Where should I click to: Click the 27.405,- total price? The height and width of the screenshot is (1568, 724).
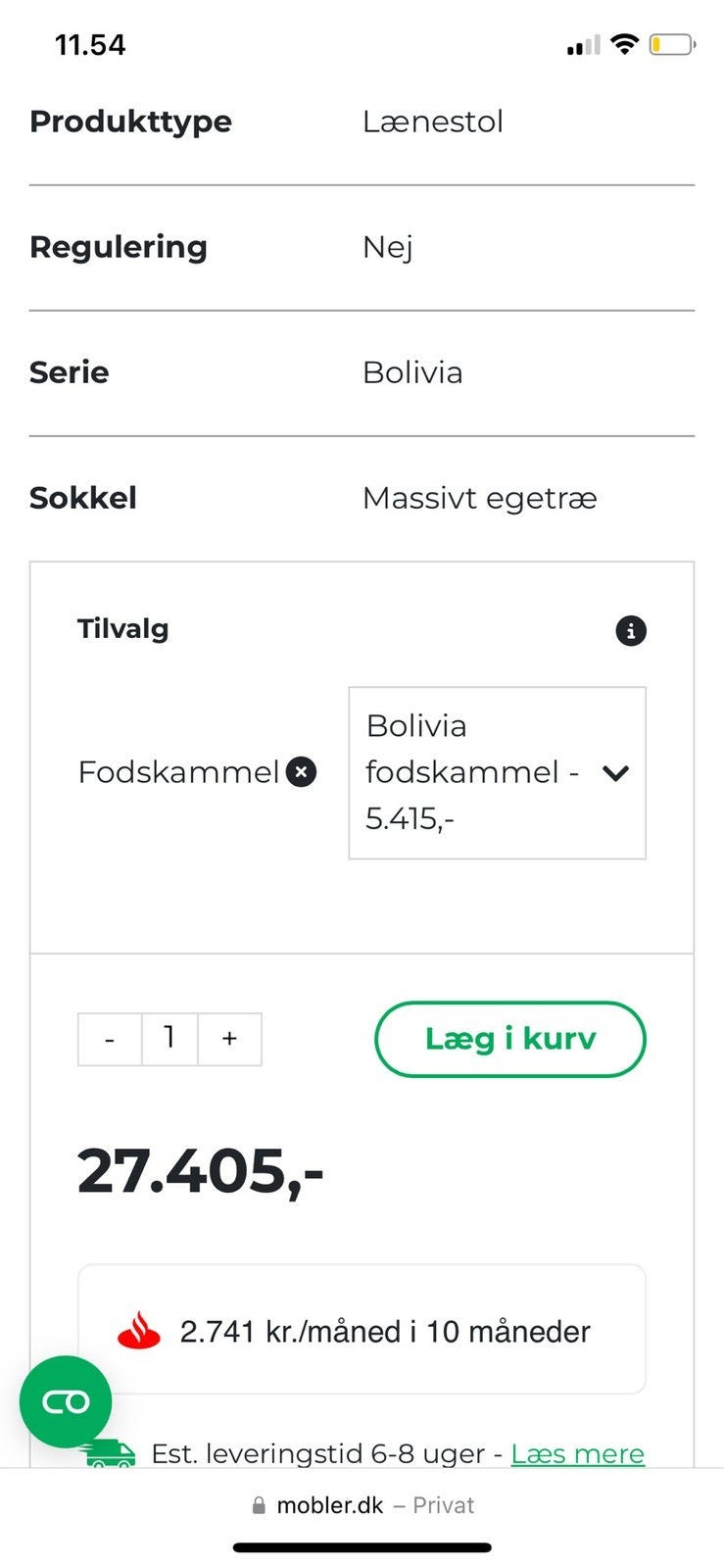point(200,1171)
